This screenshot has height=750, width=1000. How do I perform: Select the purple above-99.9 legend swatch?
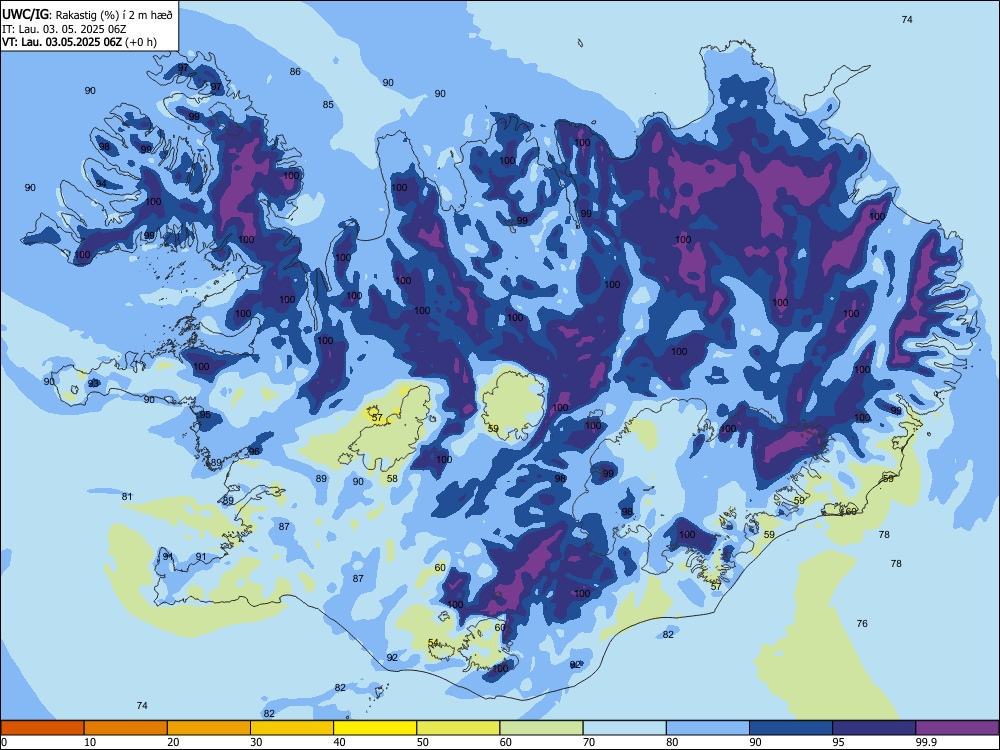click(x=957, y=728)
